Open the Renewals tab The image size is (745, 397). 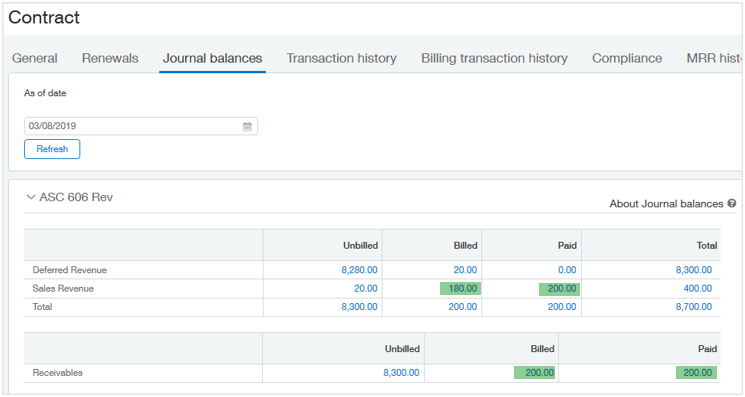[x=110, y=58]
